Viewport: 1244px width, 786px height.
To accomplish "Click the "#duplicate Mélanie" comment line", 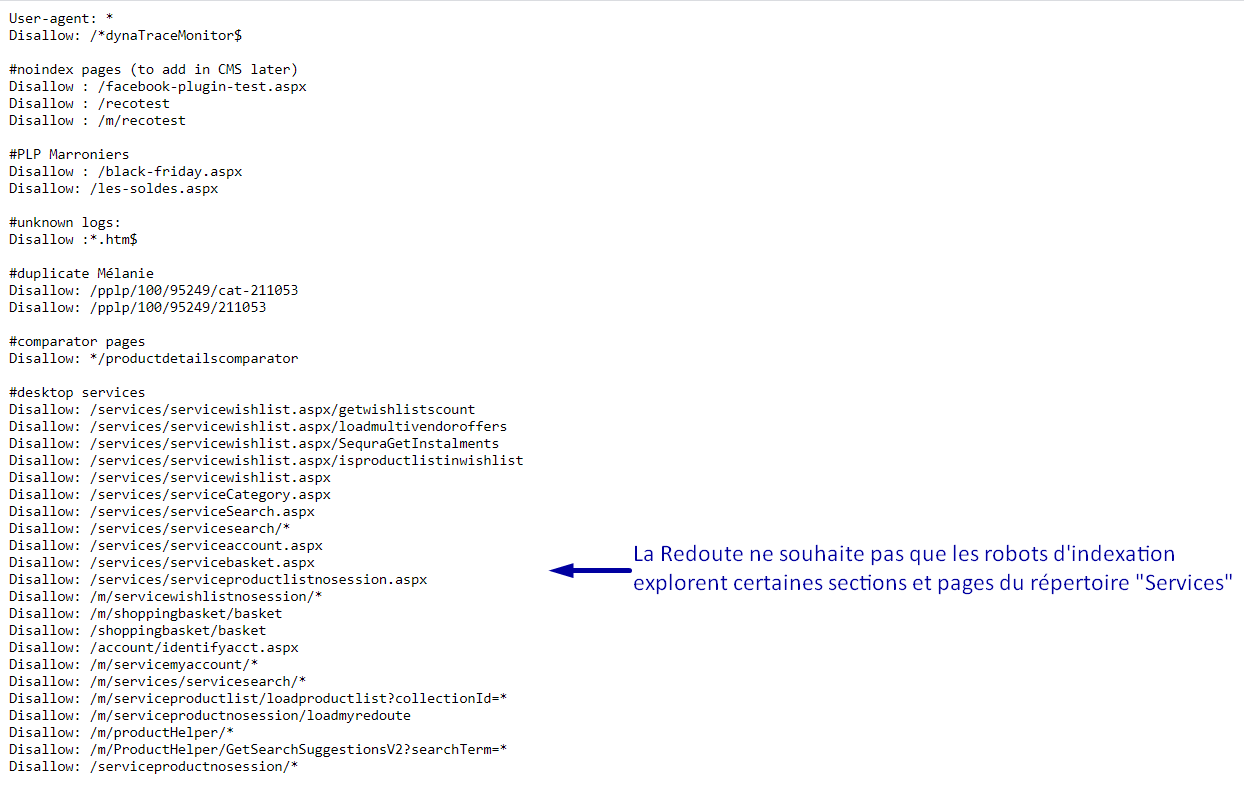I will point(81,273).
